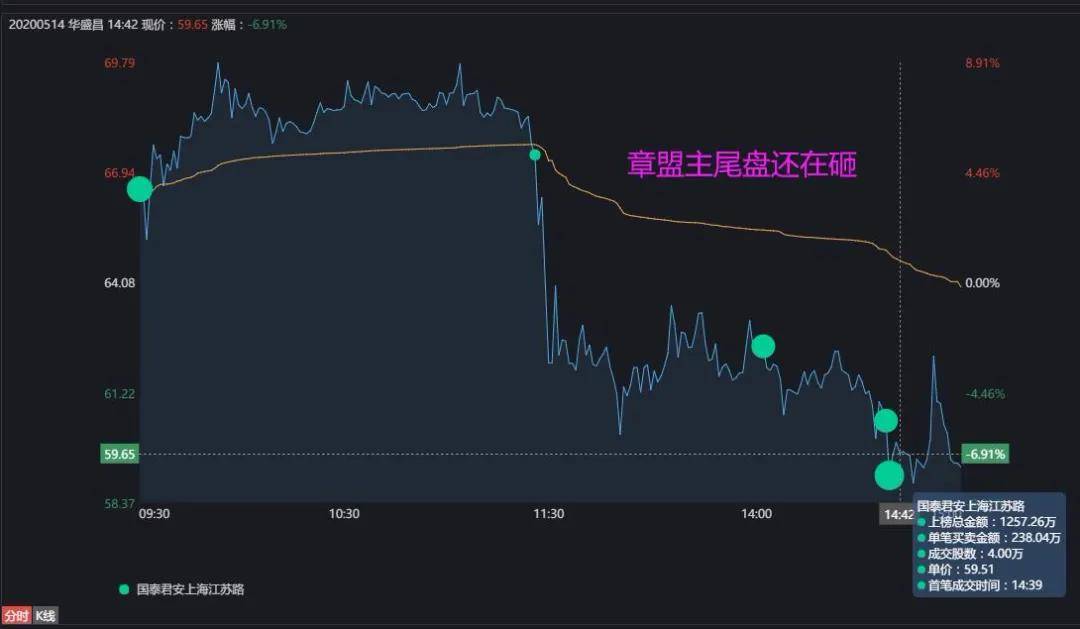Switch to the 分时 tab
This screenshot has height=629, width=1080.
pos(16,616)
